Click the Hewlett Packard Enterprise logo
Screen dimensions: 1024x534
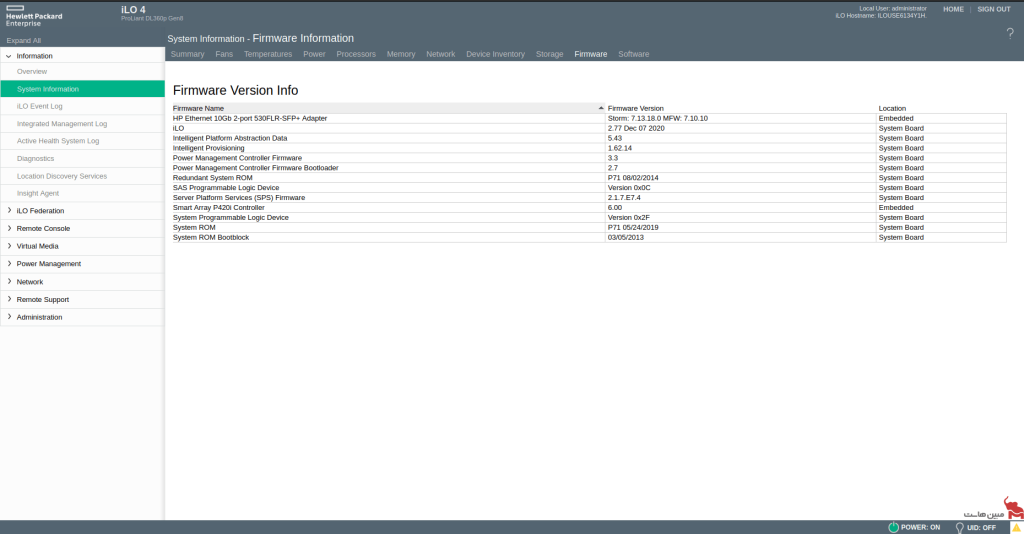34,16
